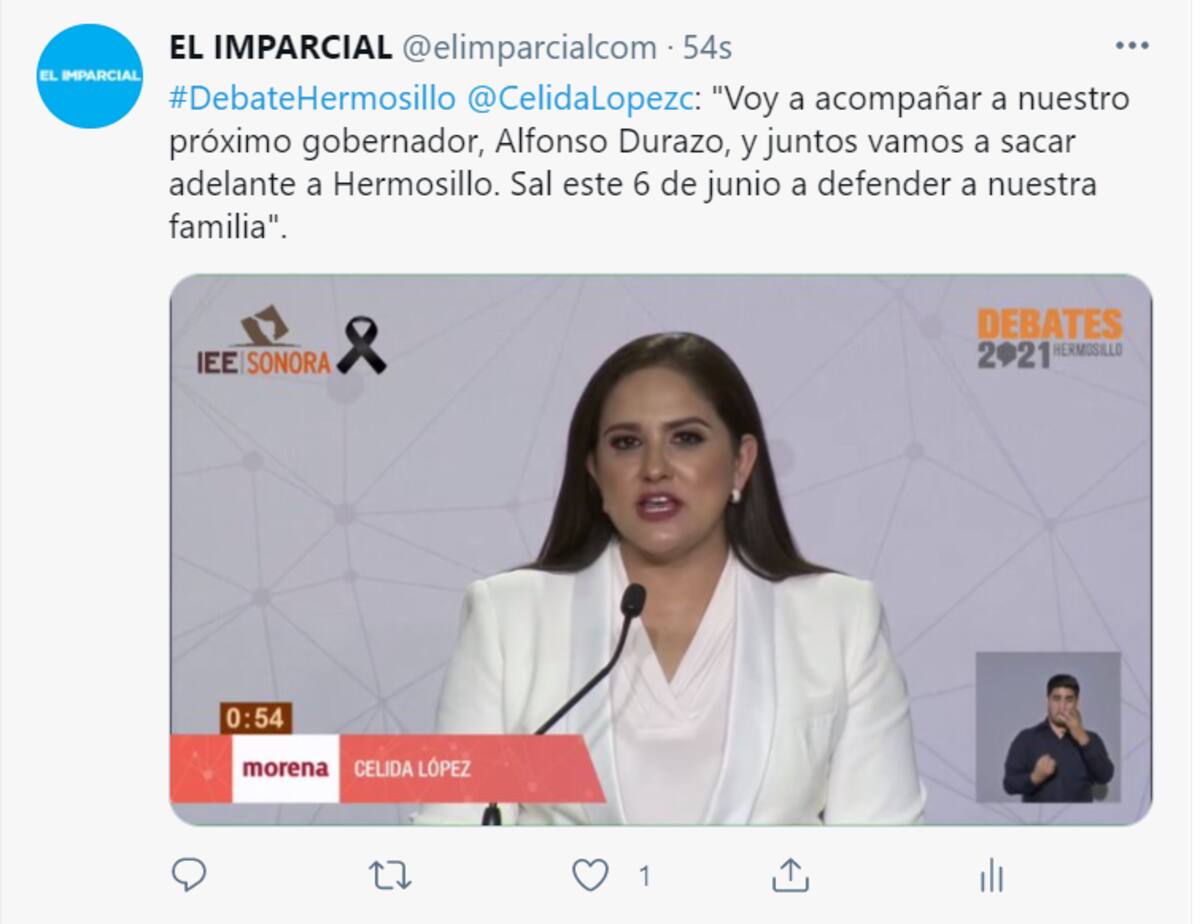
Task: Click the morena party label banner
Action: click(x=286, y=769)
